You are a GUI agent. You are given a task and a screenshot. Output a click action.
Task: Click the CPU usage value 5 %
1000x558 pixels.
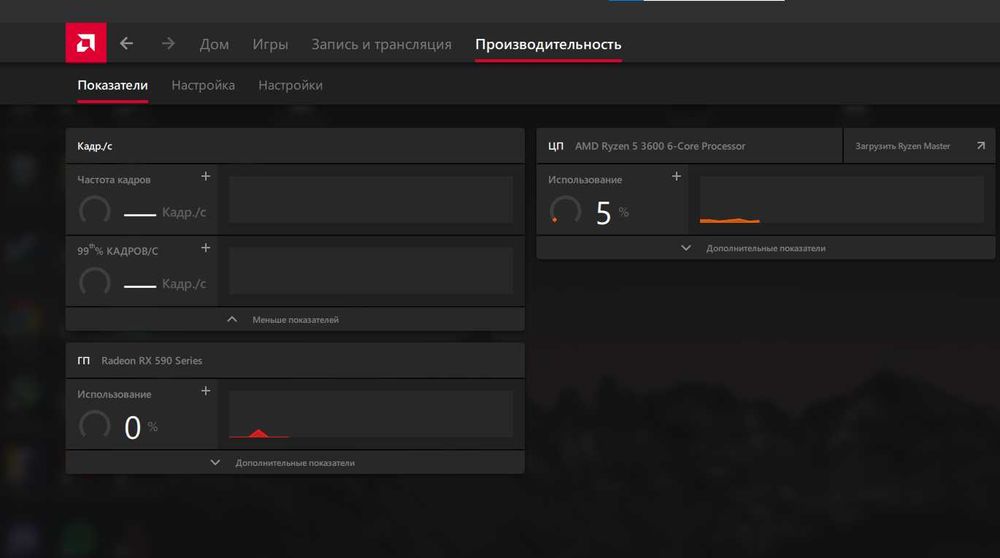tap(612, 213)
